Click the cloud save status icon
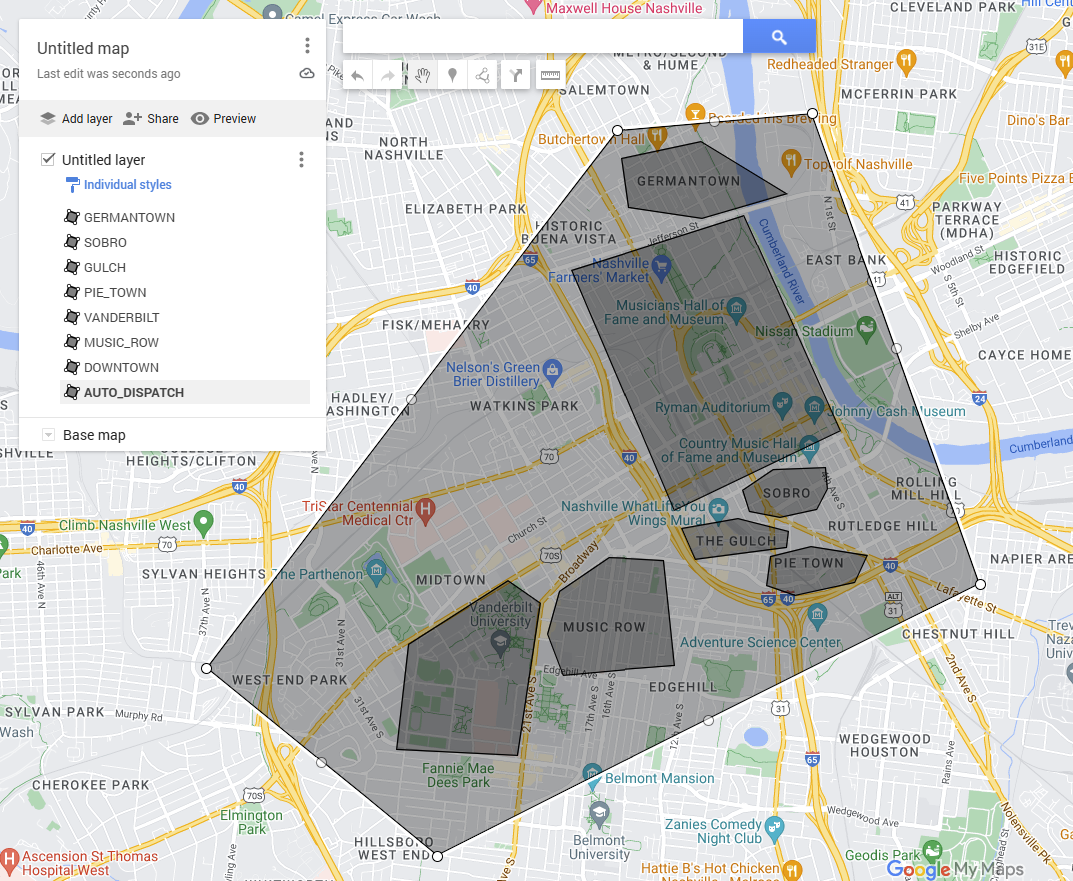The height and width of the screenshot is (881, 1073). (306, 73)
